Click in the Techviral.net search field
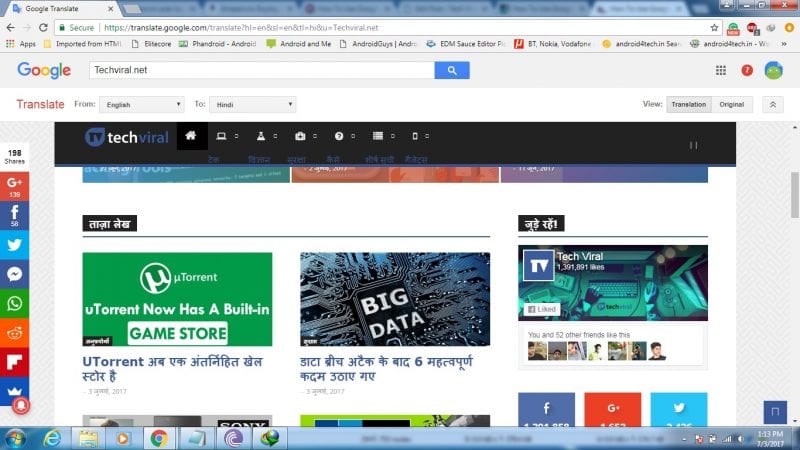The width and height of the screenshot is (800, 450). pyautogui.click(x=262, y=70)
